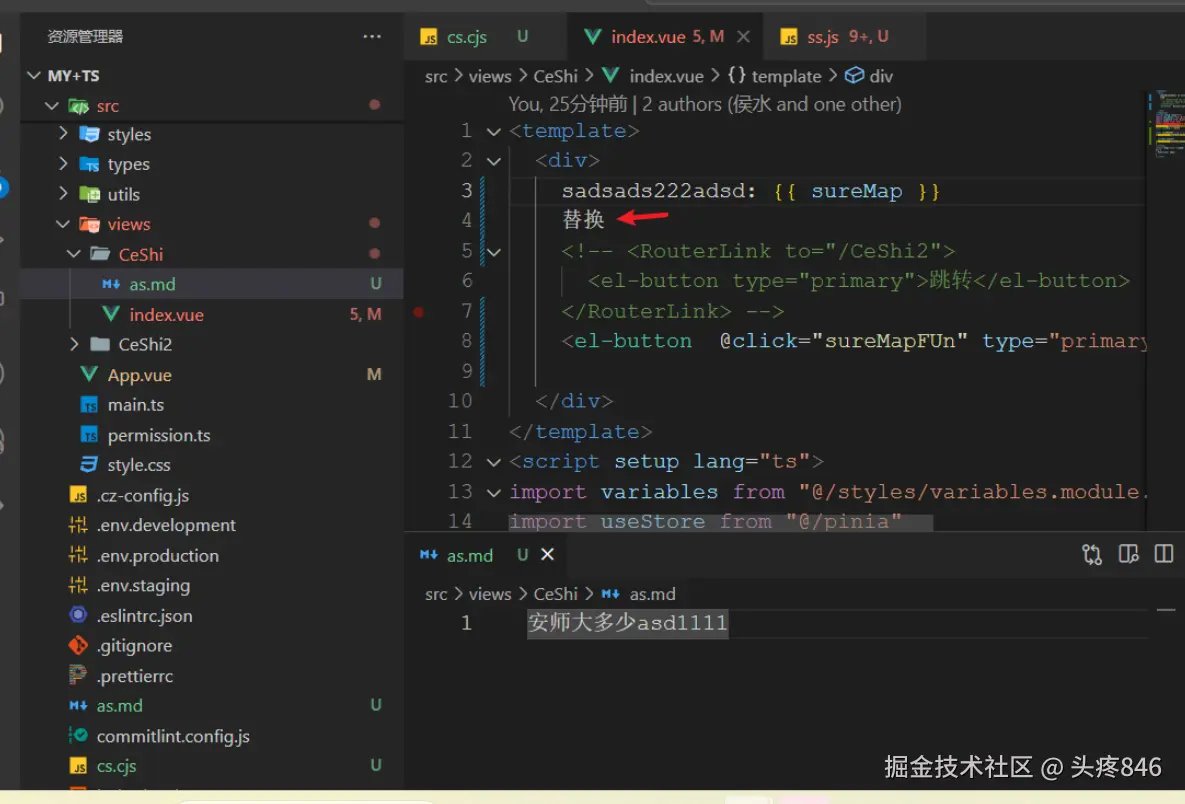This screenshot has width=1185, height=804.
Task: Open index.vue in the file tree
Action: [212, 314]
